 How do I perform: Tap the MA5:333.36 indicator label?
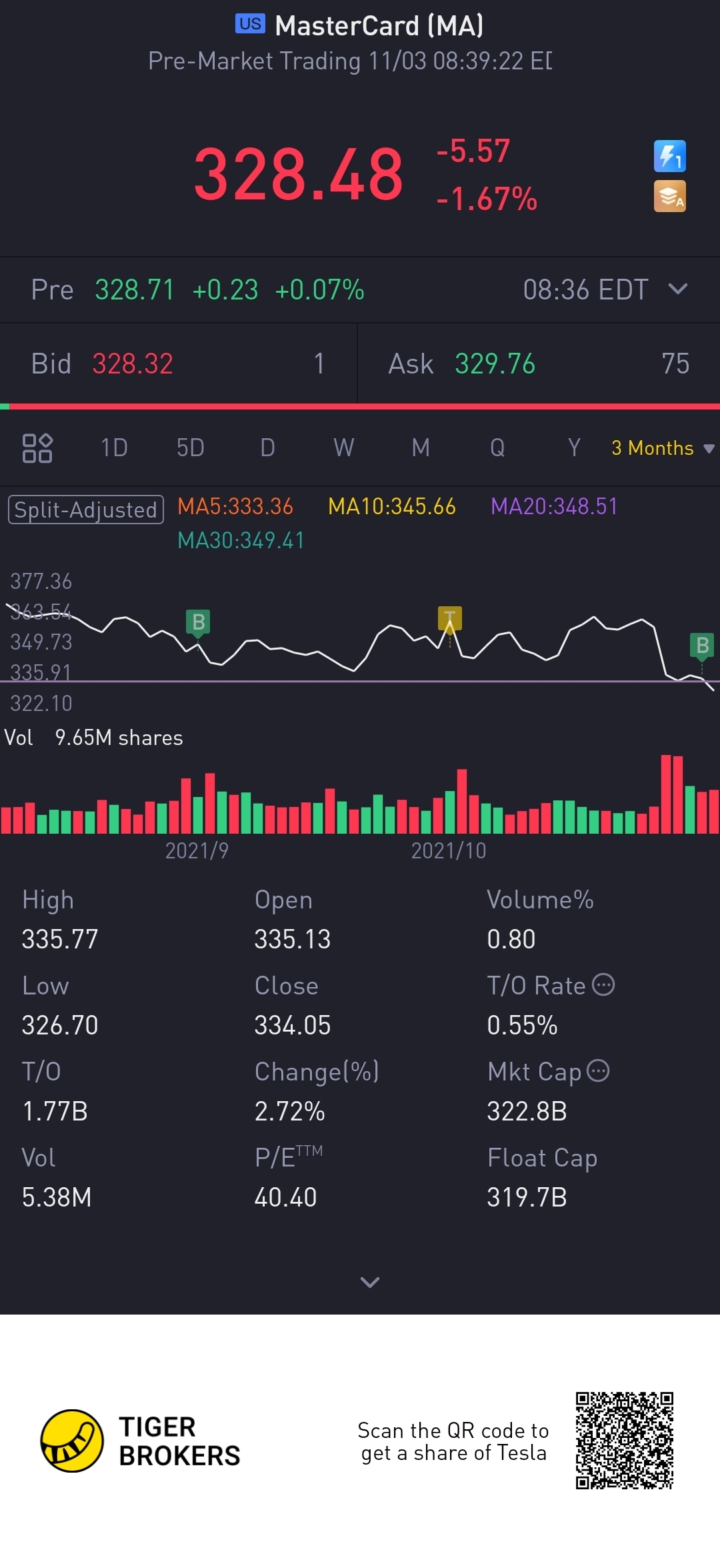coord(235,507)
